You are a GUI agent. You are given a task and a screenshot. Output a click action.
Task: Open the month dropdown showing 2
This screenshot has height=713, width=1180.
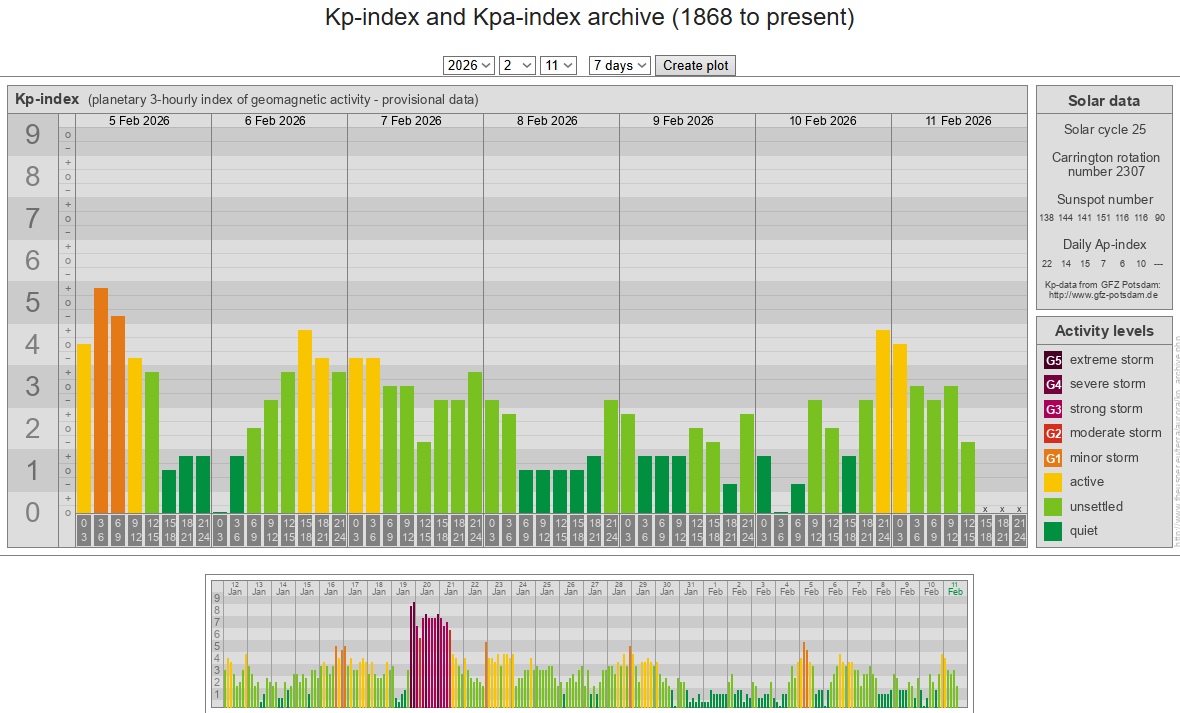(518, 65)
